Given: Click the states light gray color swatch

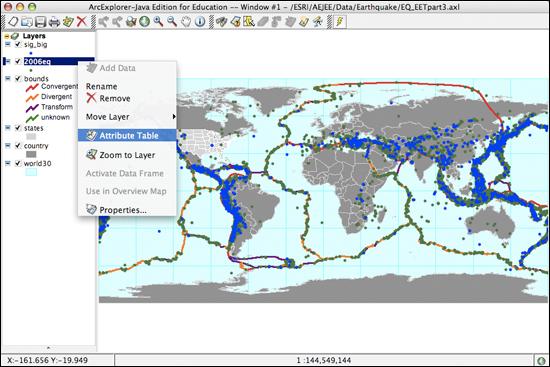Looking at the screenshot, I should point(31,136).
